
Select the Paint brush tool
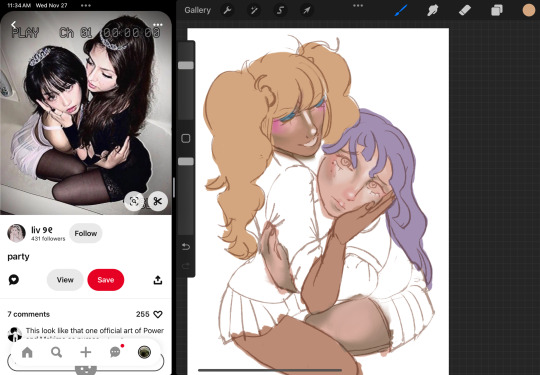tap(401, 10)
